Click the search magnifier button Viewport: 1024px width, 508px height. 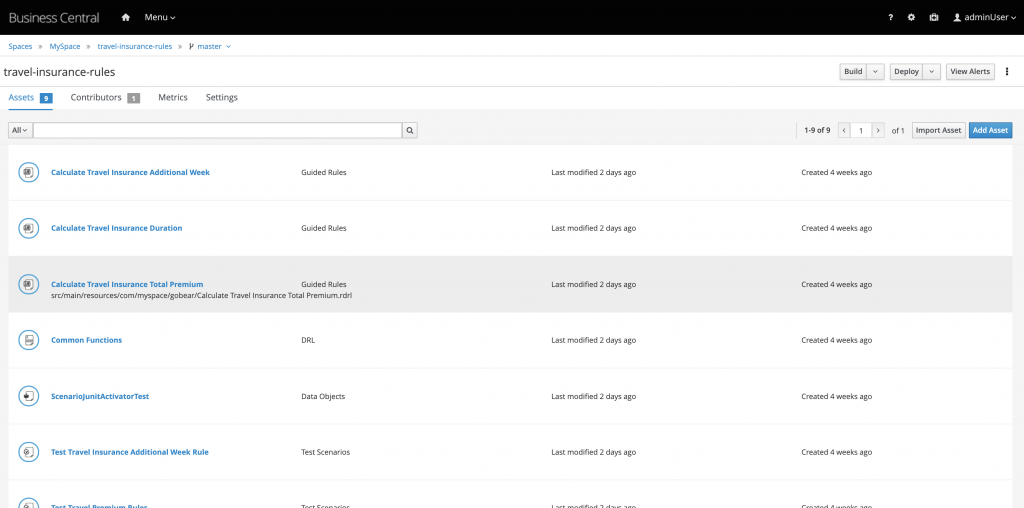click(x=410, y=130)
